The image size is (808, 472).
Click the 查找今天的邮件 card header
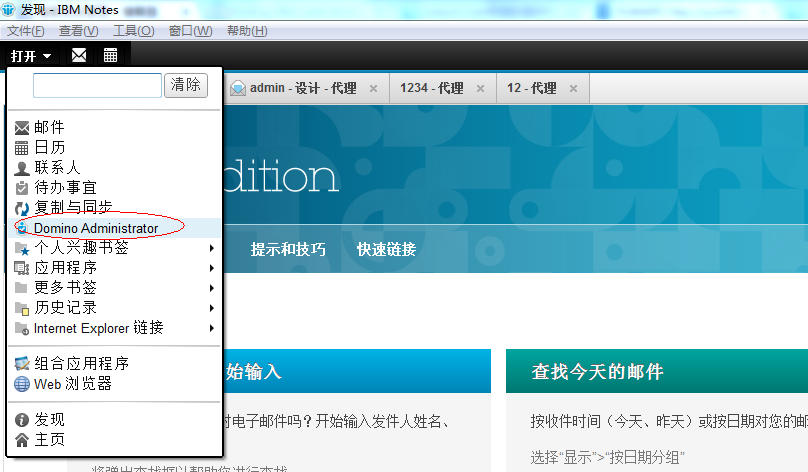pyautogui.click(x=657, y=371)
